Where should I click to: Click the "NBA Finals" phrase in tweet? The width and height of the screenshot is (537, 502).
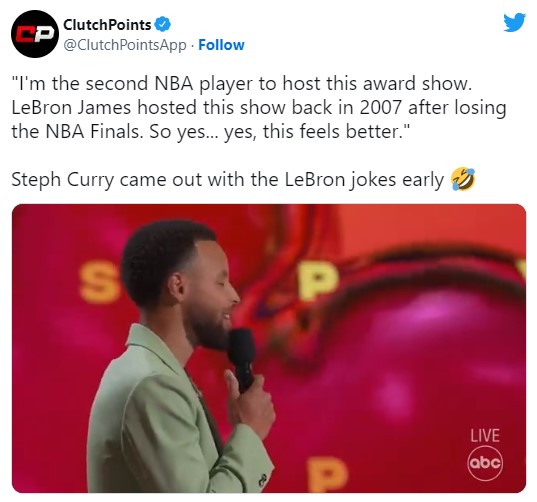[x=93, y=131]
